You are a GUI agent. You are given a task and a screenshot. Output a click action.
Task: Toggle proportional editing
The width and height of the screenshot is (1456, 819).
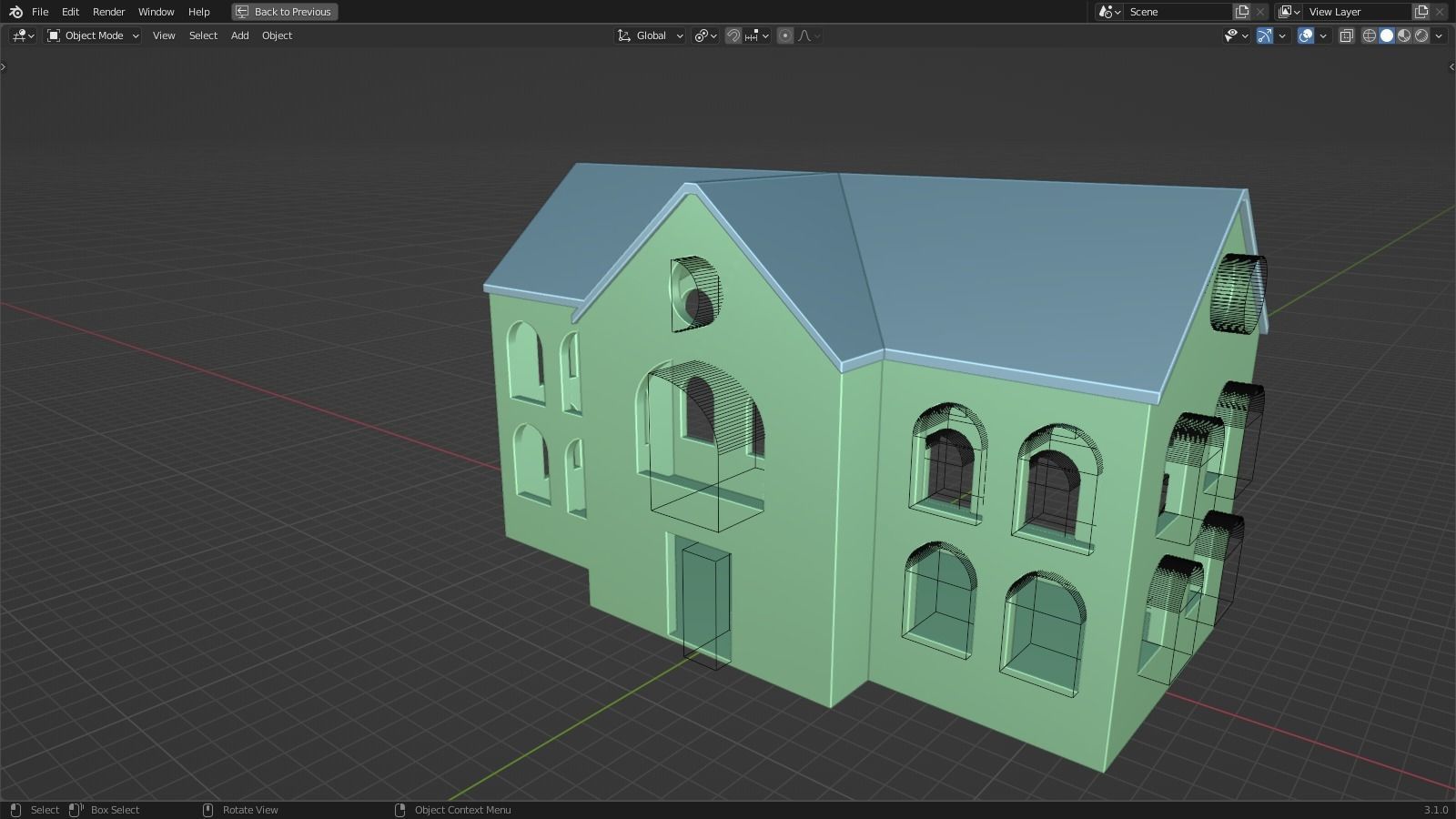tap(785, 35)
